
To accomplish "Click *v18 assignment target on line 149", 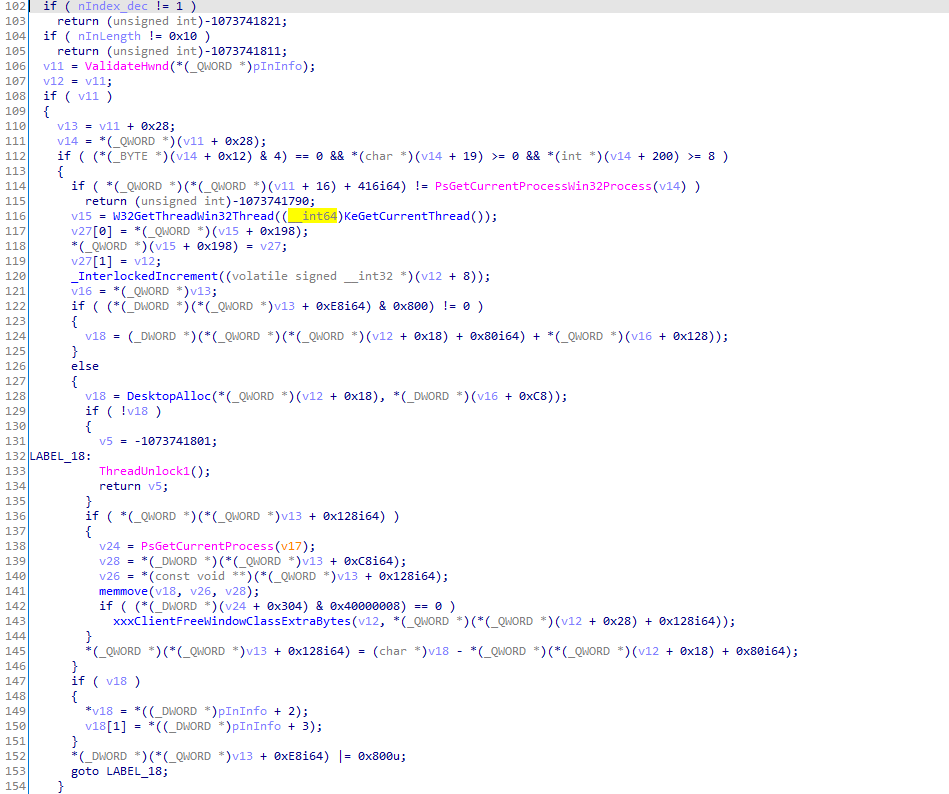I will 99,711.
